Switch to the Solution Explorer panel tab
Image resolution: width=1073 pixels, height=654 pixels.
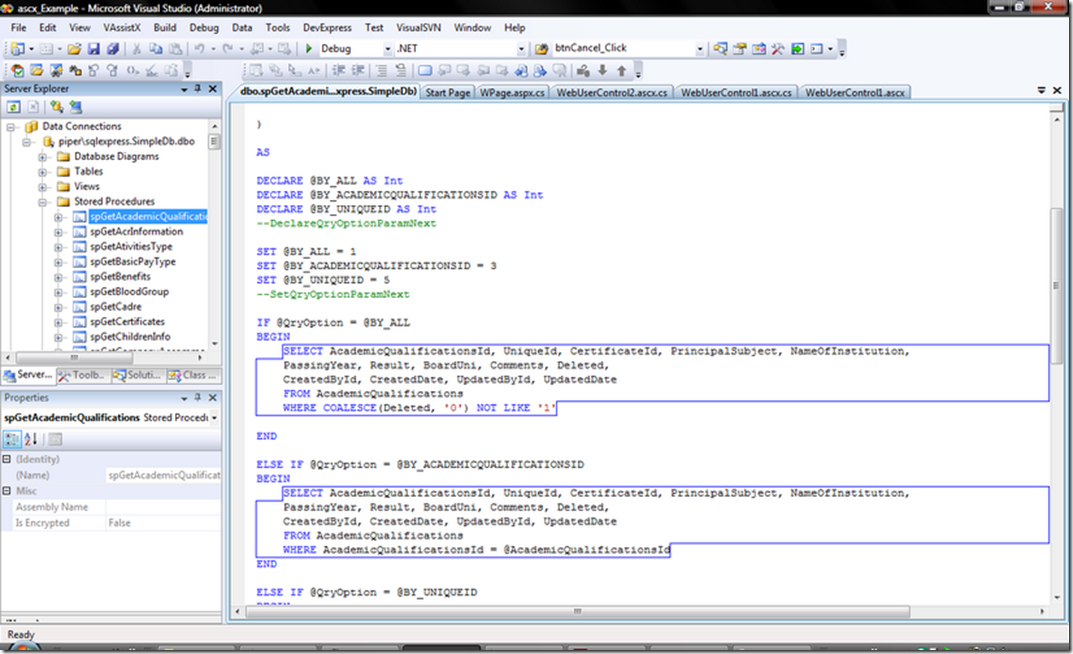point(137,375)
